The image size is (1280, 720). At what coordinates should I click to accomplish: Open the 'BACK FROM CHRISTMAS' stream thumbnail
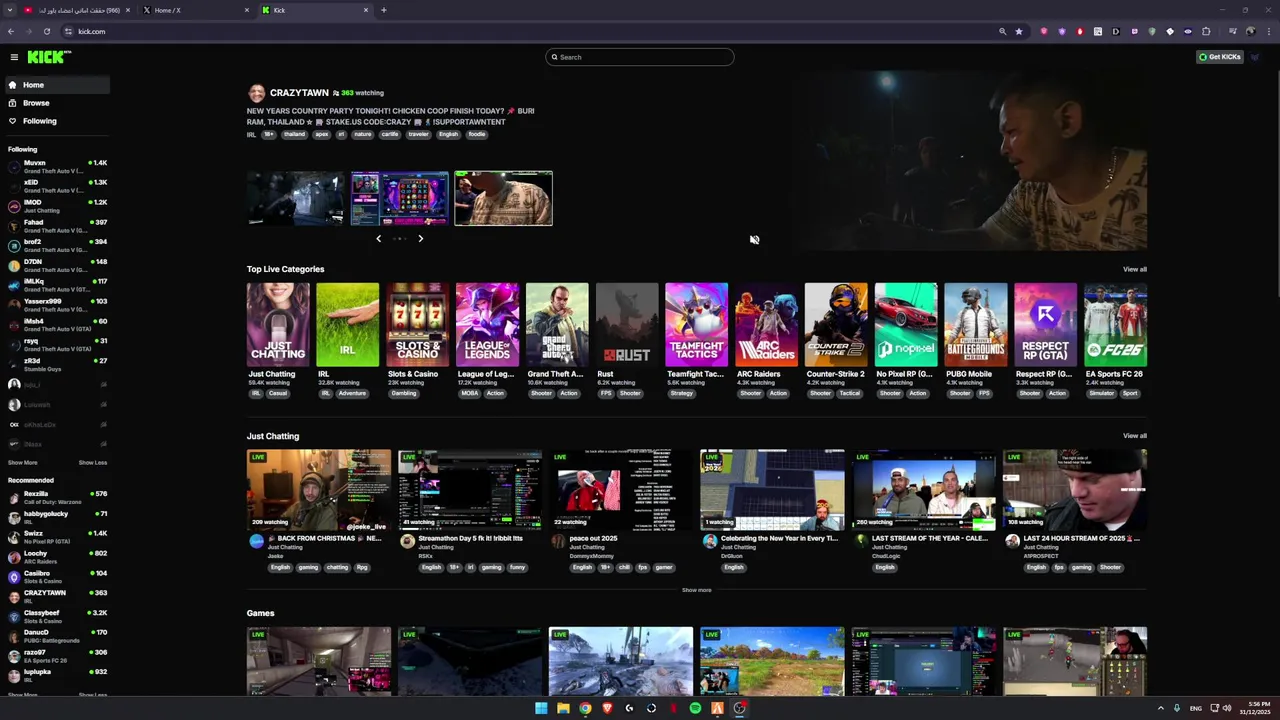(319, 490)
